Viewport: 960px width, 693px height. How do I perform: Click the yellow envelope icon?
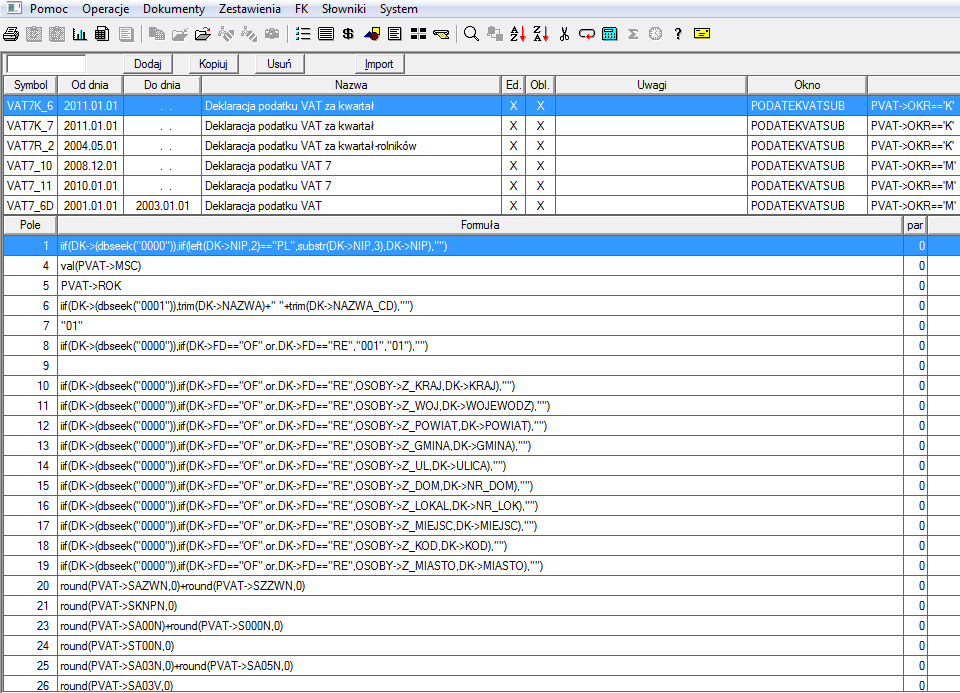(x=702, y=33)
